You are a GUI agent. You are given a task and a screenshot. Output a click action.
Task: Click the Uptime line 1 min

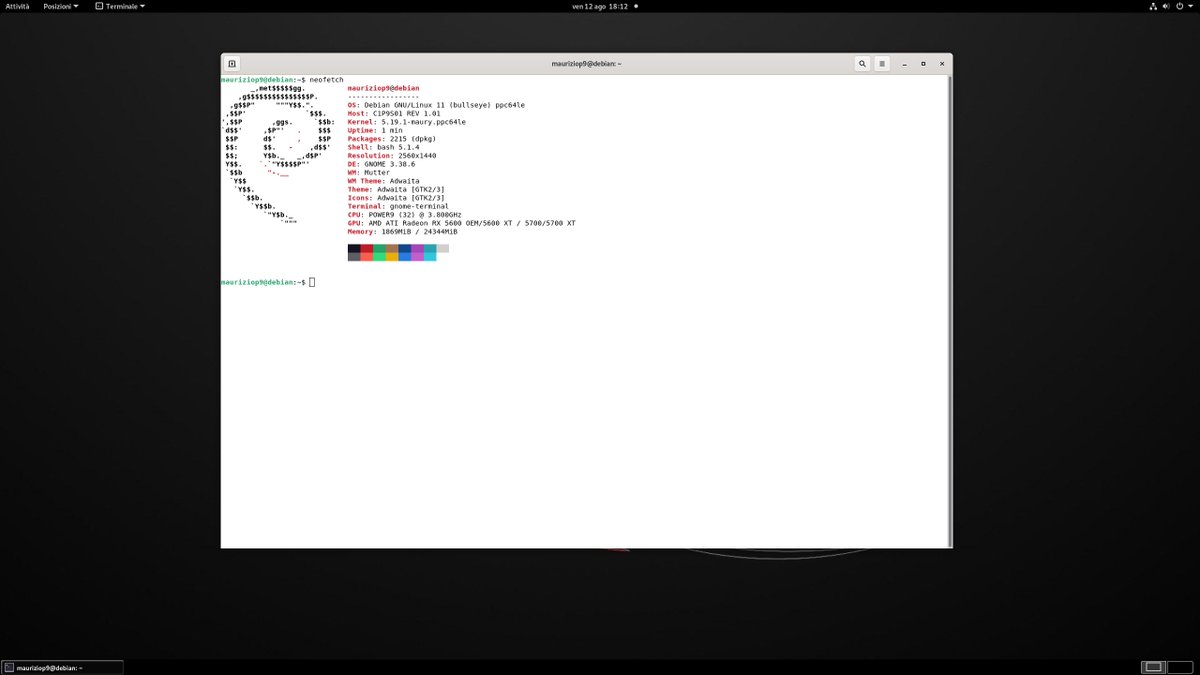point(375,130)
